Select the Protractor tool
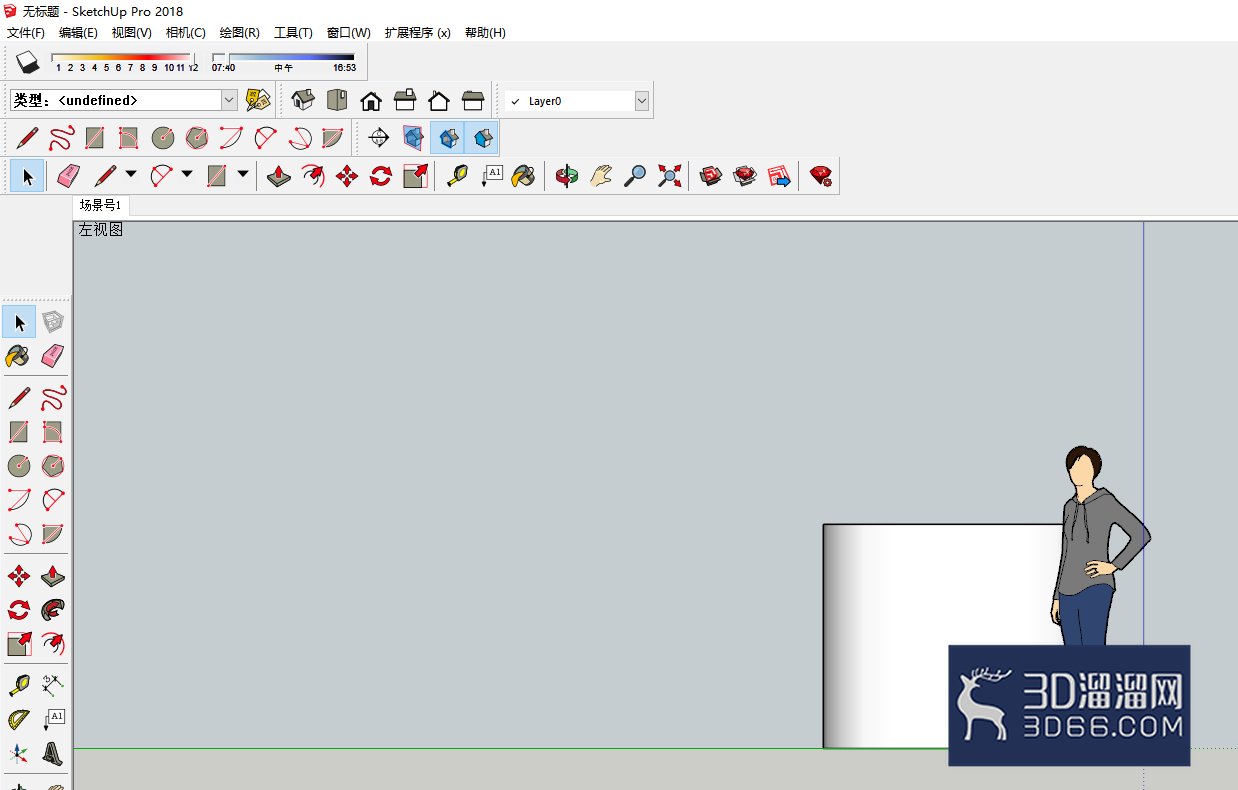This screenshot has width=1238, height=790. pos(19,720)
